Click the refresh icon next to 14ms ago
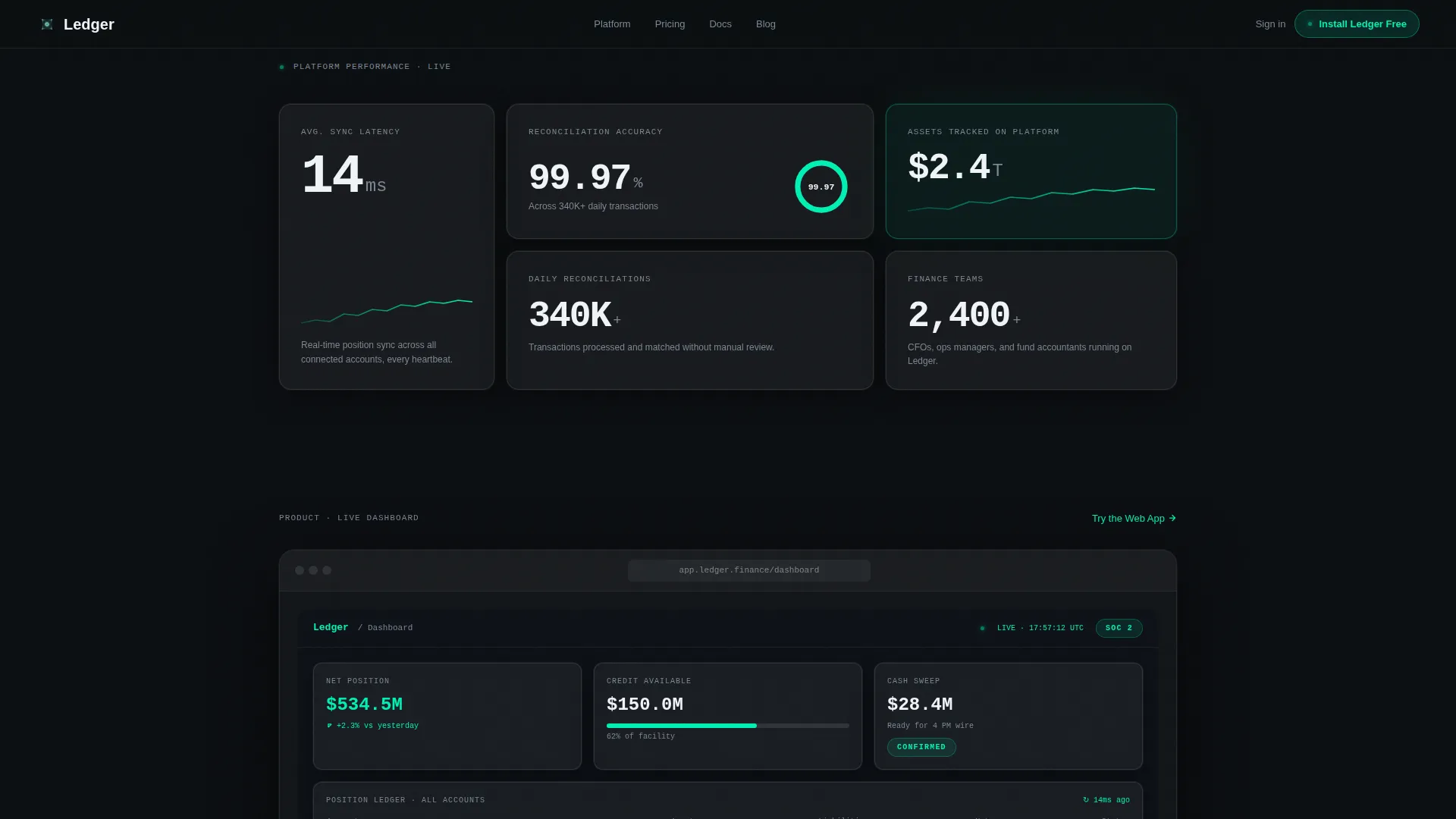The height and width of the screenshot is (819, 1456). (x=1086, y=800)
